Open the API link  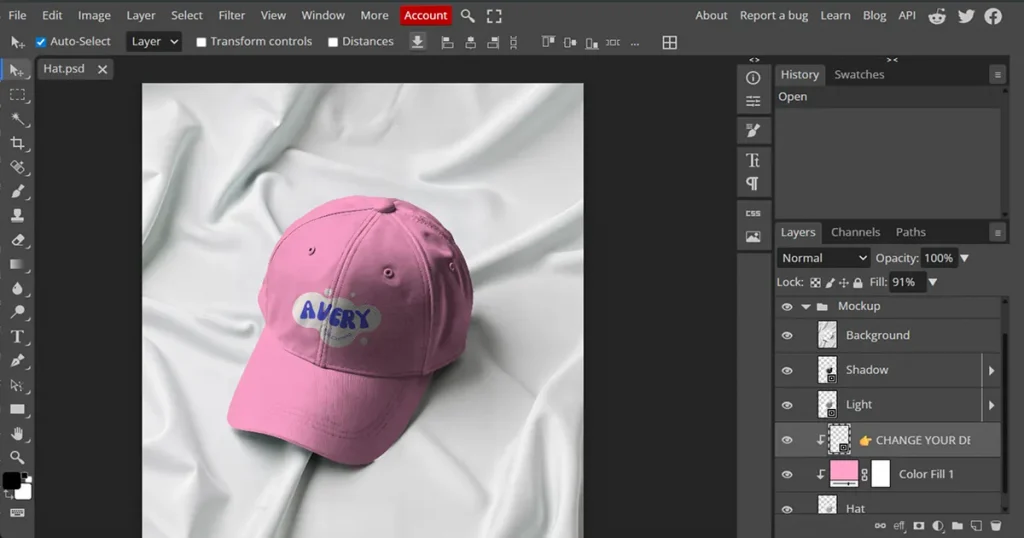pyautogui.click(x=906, y=16)
